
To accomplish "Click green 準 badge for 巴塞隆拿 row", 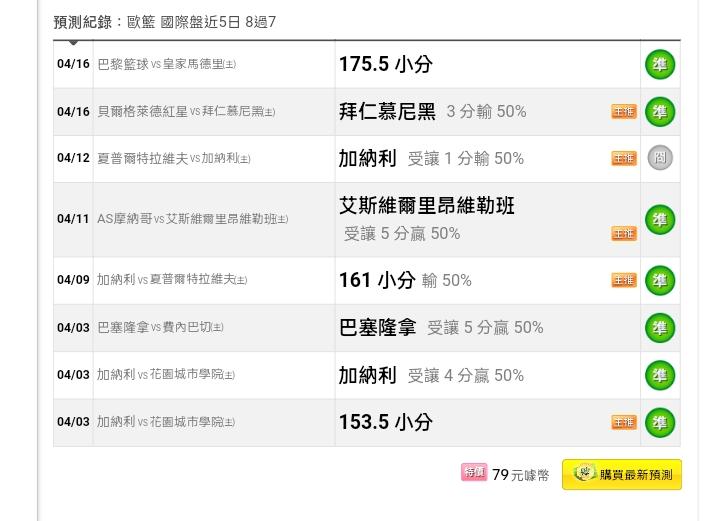I will [x=660, y=328].
